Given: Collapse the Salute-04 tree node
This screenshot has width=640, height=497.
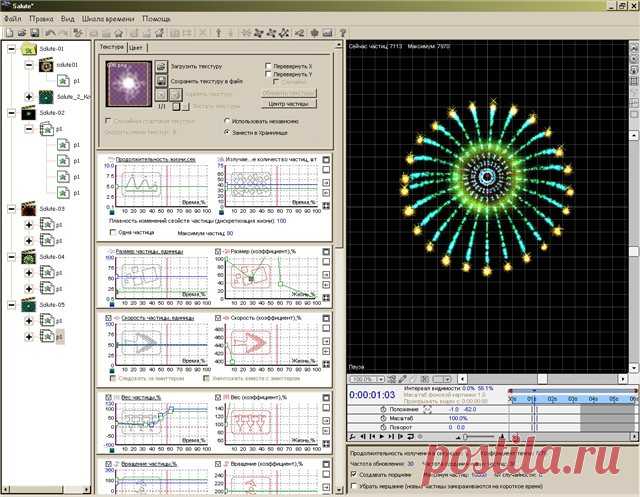Looking at the screenshot, I should [11, 257].
